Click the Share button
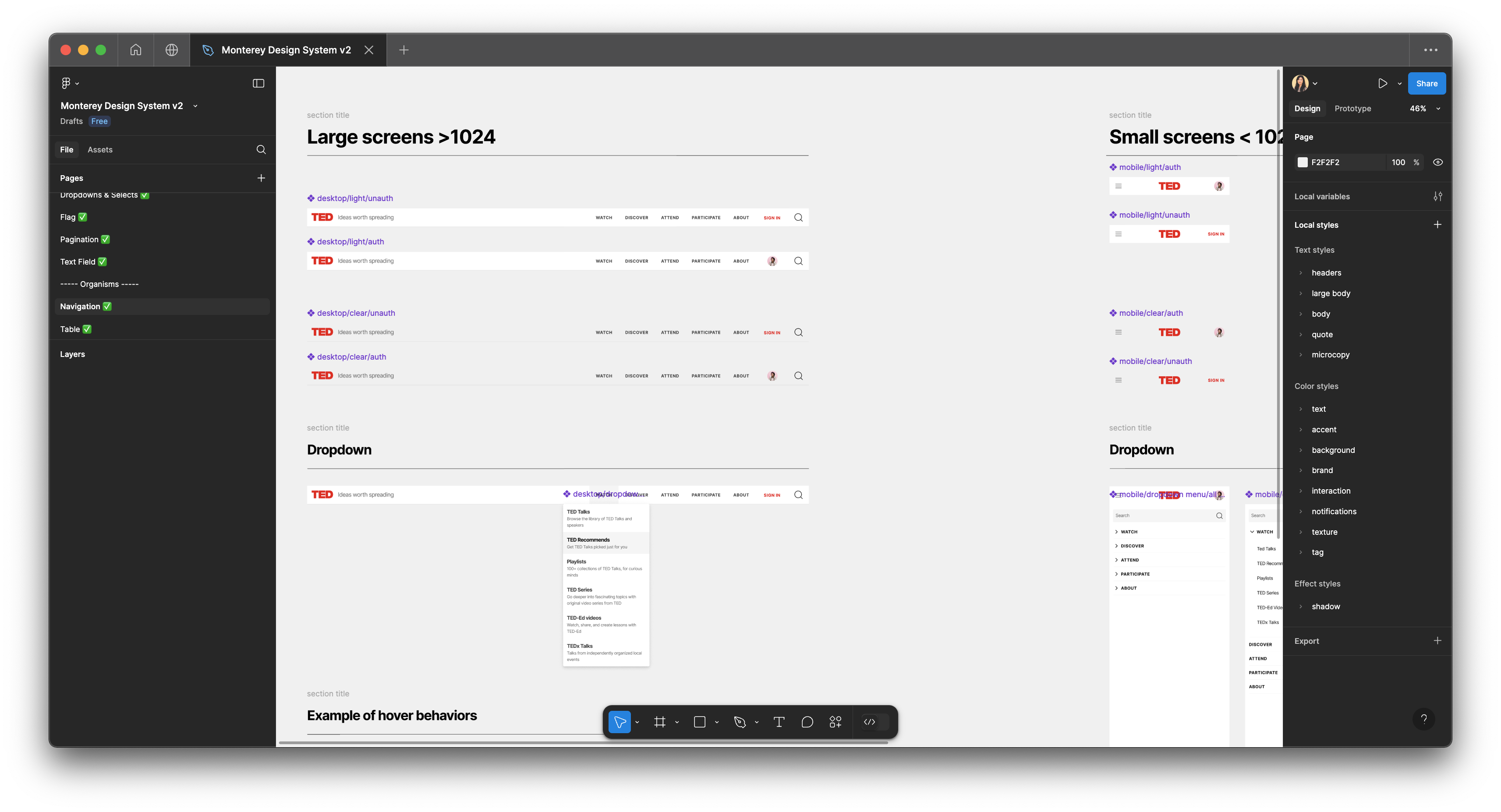1501x812 pixels. tap(1427, 83)
